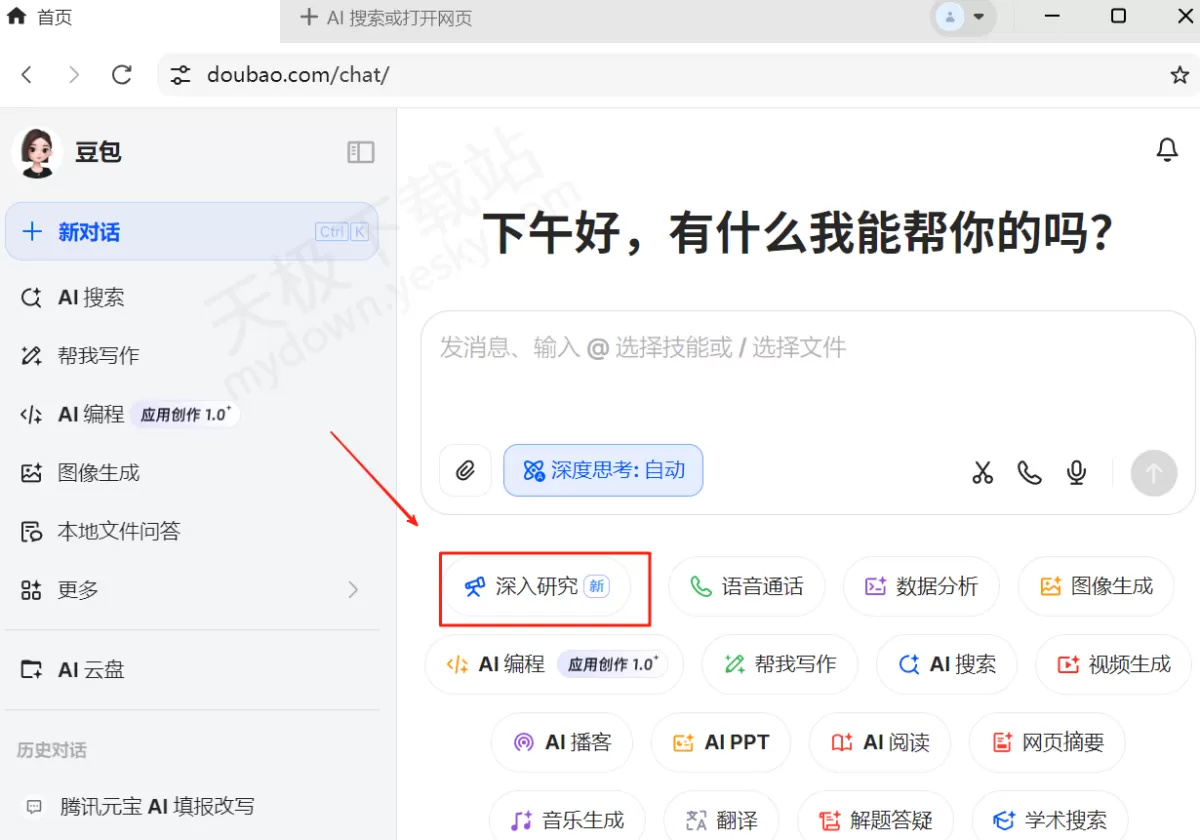
Task: Open history chat 腾讯元宝 AI 填报改写
Action: [192, 806]
